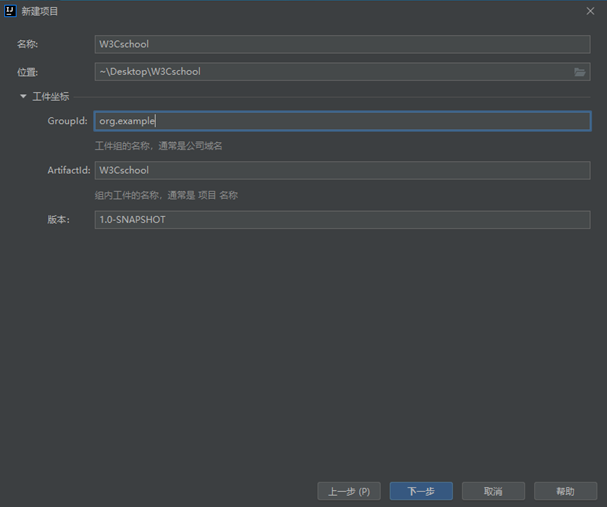Click the IntelliJ IDEA logo in title bar
607x507 pixels.
pos(10,11)
